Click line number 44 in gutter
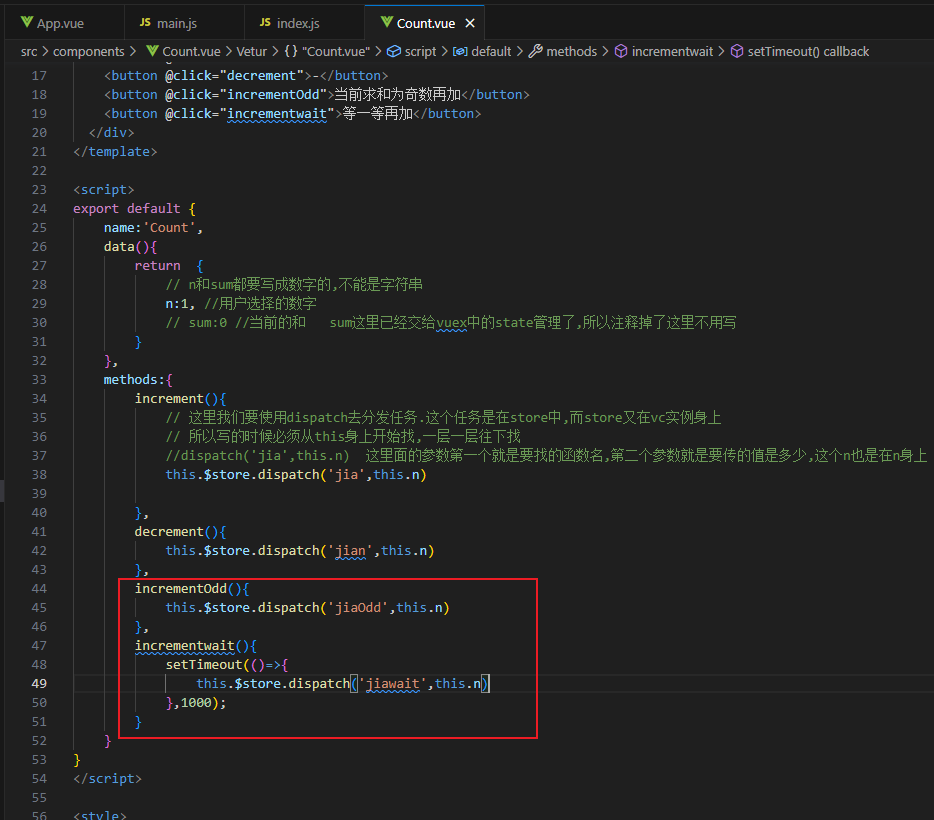This screenshot has height=820, width=934. coord(39,589)
